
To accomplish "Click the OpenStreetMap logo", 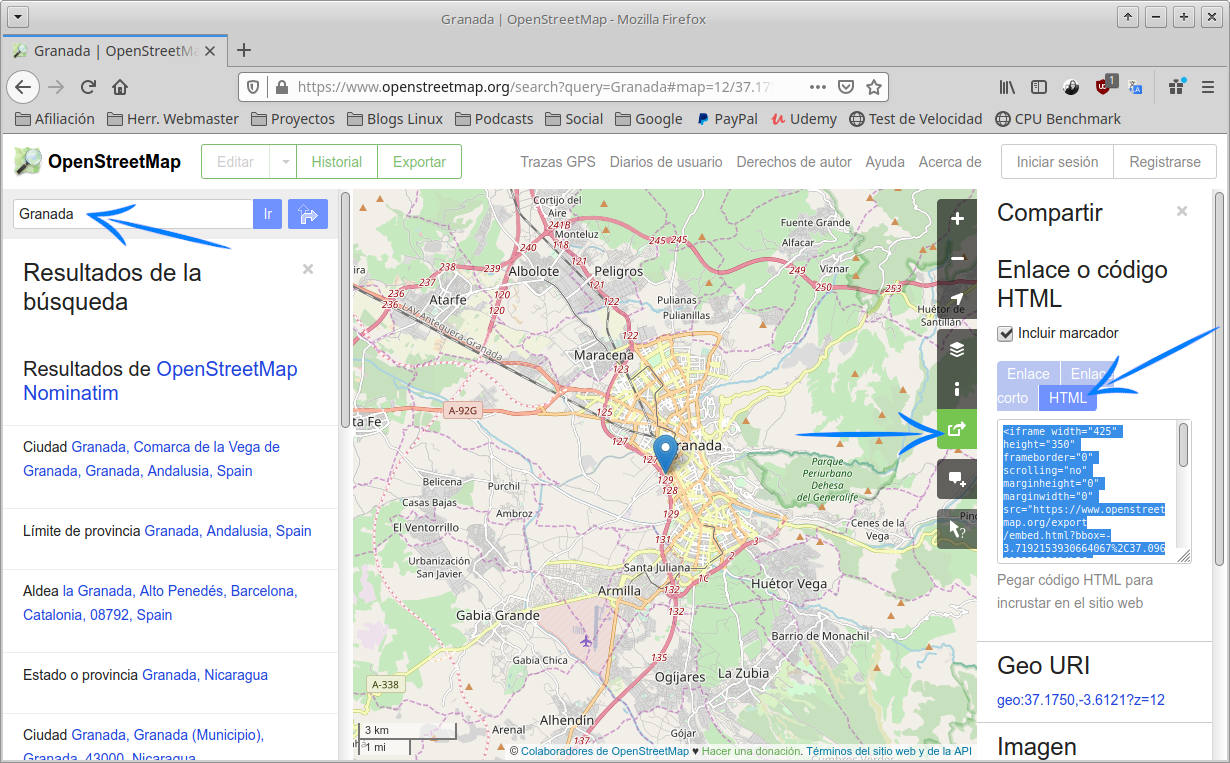I will (97, 161).
